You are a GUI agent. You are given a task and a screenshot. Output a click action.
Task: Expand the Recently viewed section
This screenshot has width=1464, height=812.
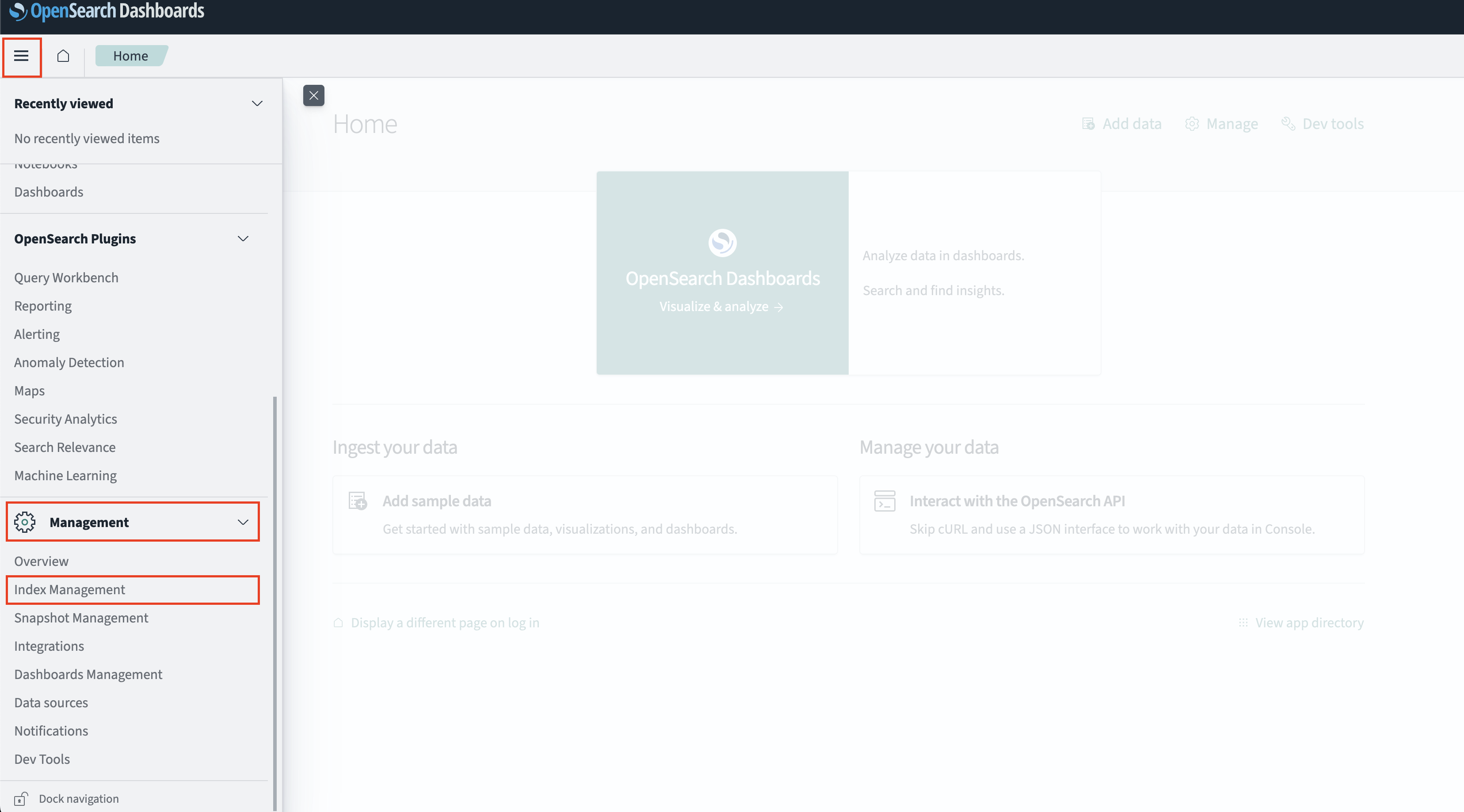(x=256, y=103)
